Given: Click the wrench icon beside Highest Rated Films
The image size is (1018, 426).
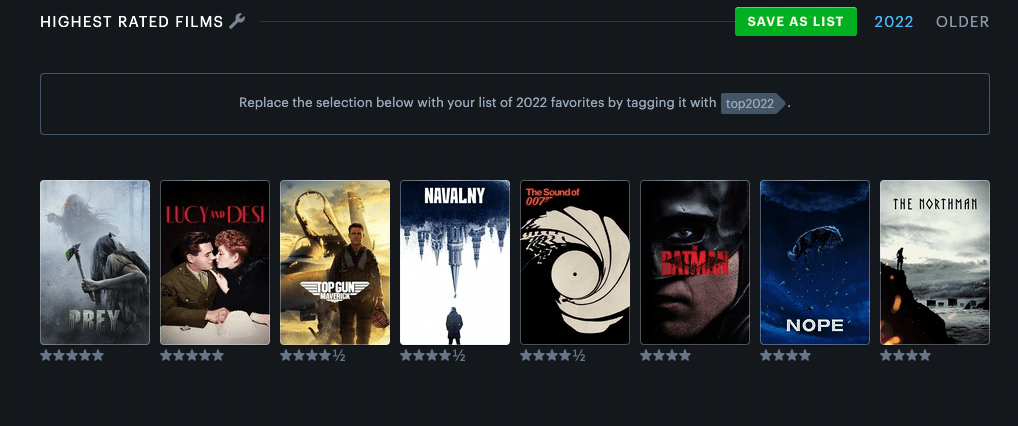Looking at the screenshot, I should click(237, 21).
